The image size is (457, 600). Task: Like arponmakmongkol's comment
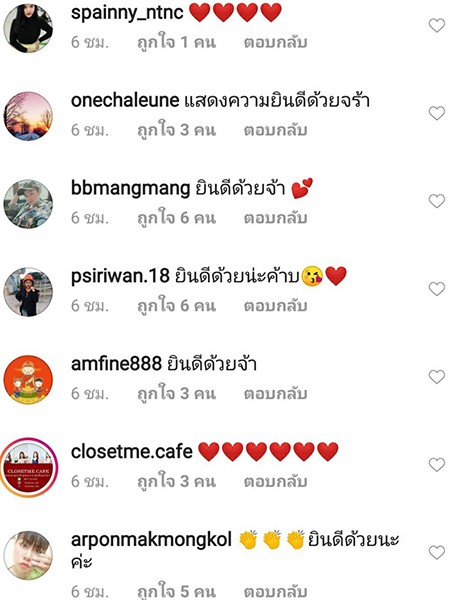436,553
